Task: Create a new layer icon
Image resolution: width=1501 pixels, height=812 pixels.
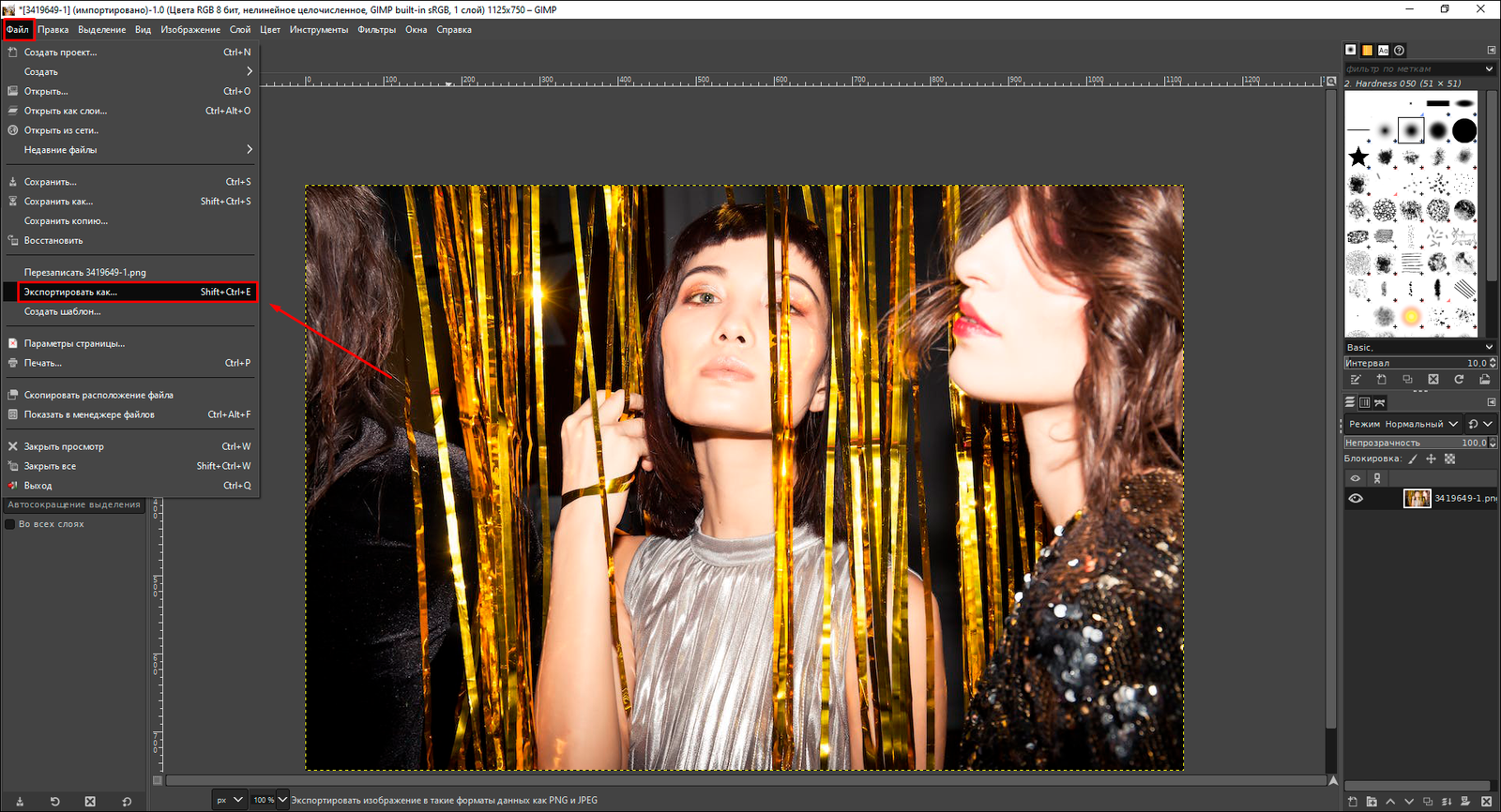Action: click(x=1352, y=802)
